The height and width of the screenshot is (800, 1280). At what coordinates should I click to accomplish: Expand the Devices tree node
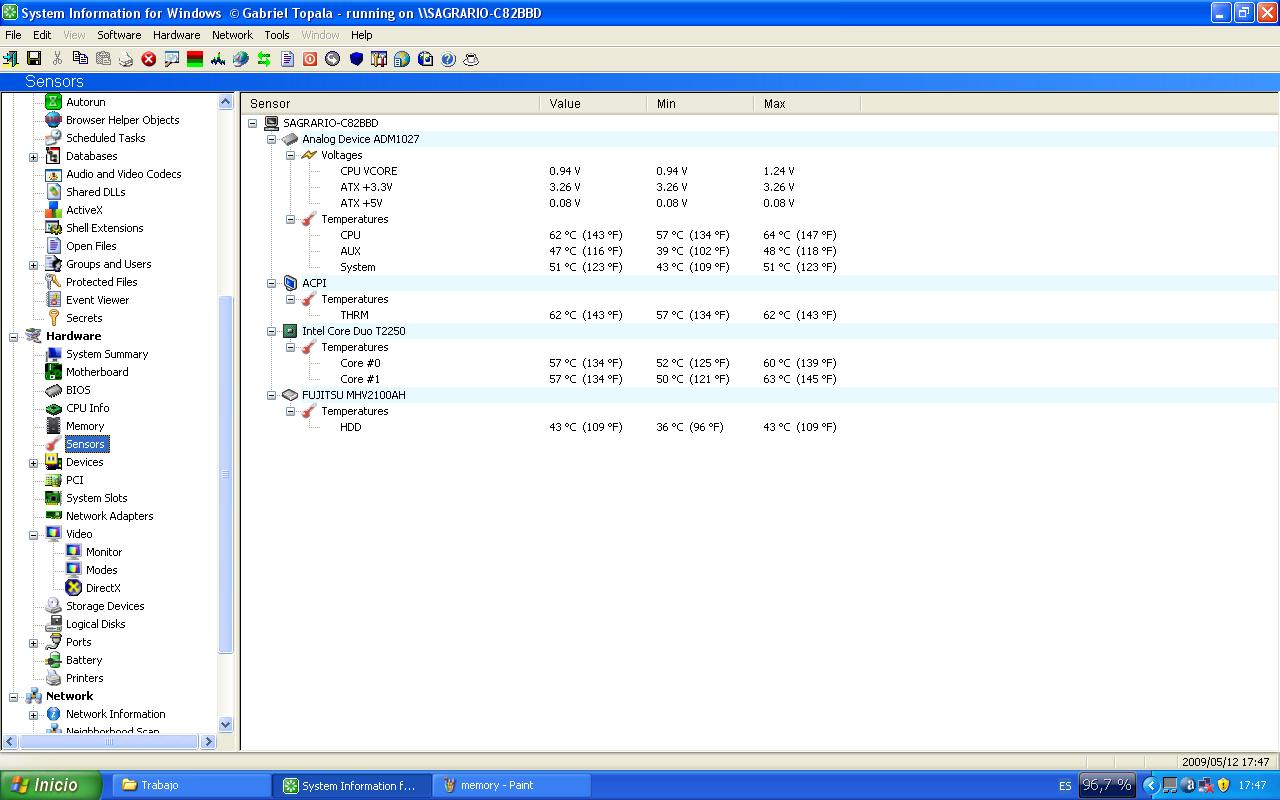33,463
